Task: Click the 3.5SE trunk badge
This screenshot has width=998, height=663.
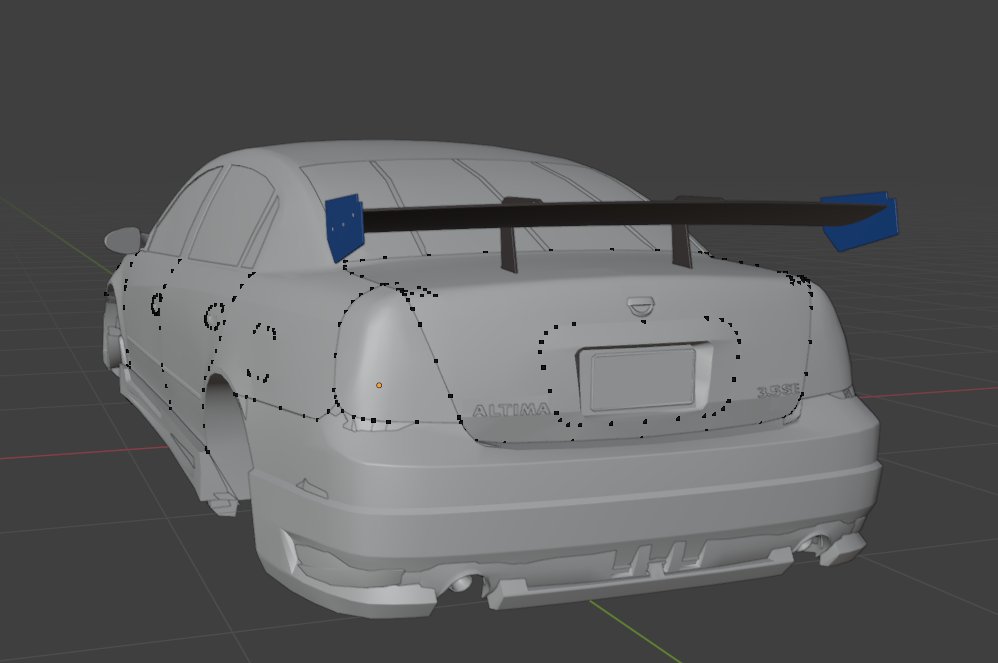Action: 777,391
